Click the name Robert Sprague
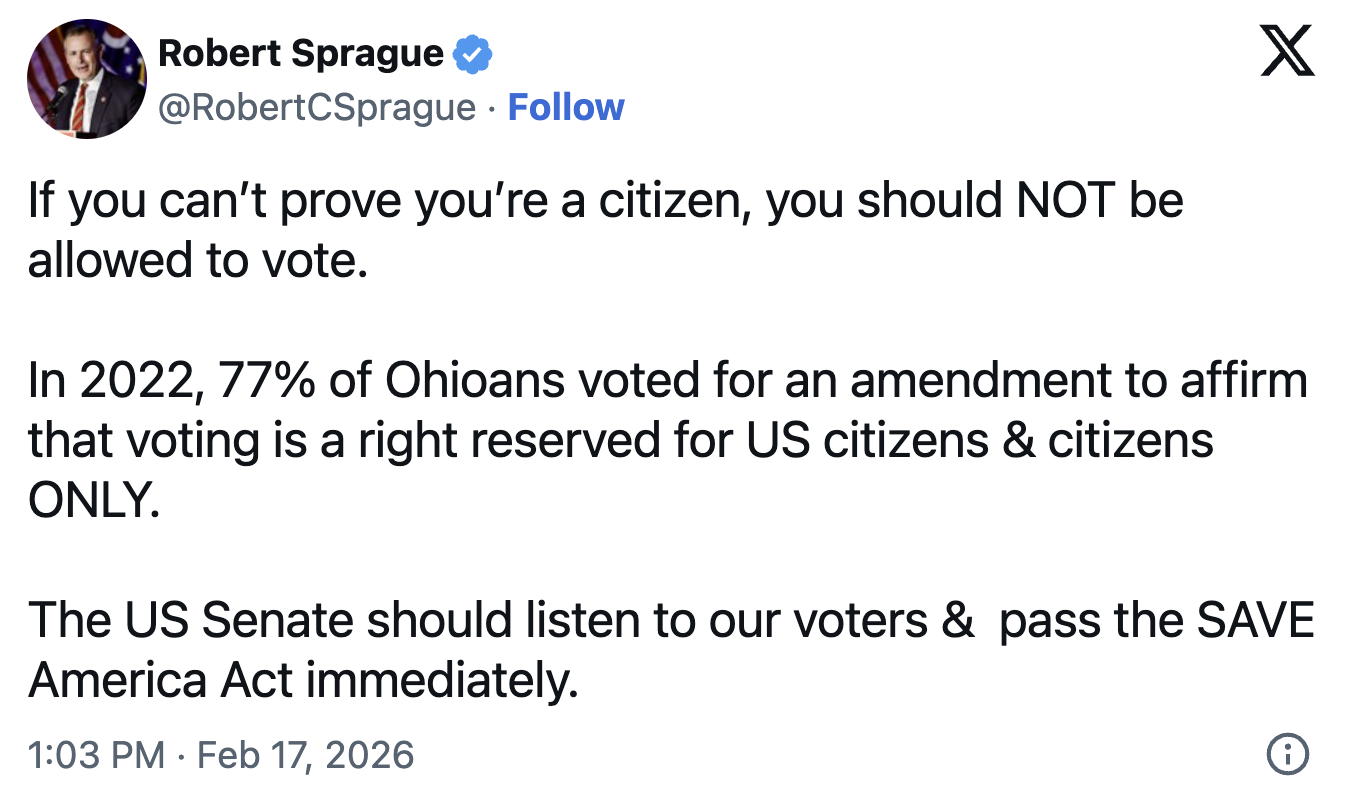 pyautogui.click(x=300, y=53)
